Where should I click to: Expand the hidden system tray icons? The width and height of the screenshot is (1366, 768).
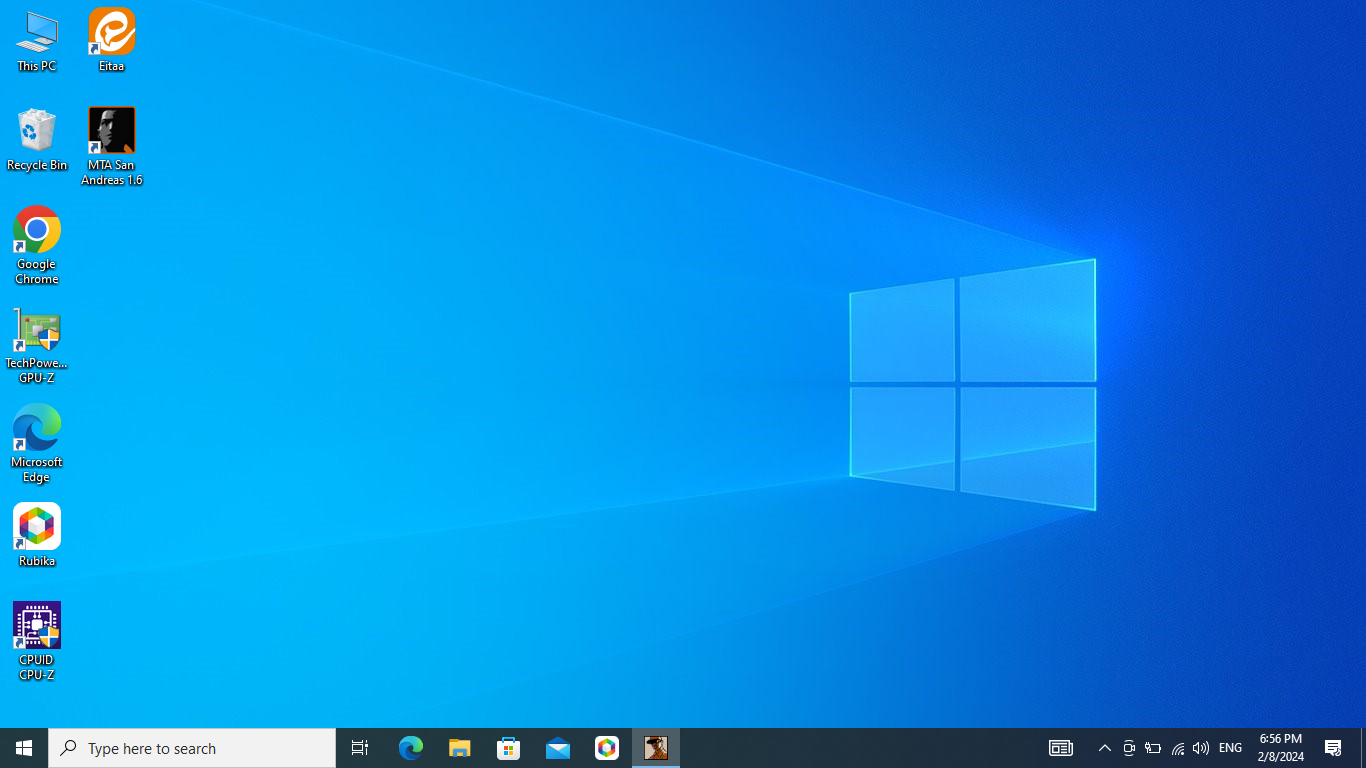[x=1105, y=748]
